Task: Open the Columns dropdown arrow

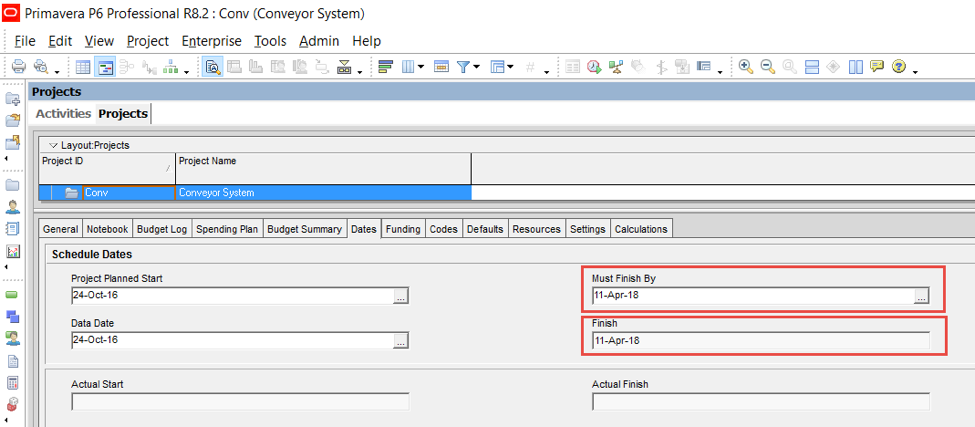Action: point(421,67)
